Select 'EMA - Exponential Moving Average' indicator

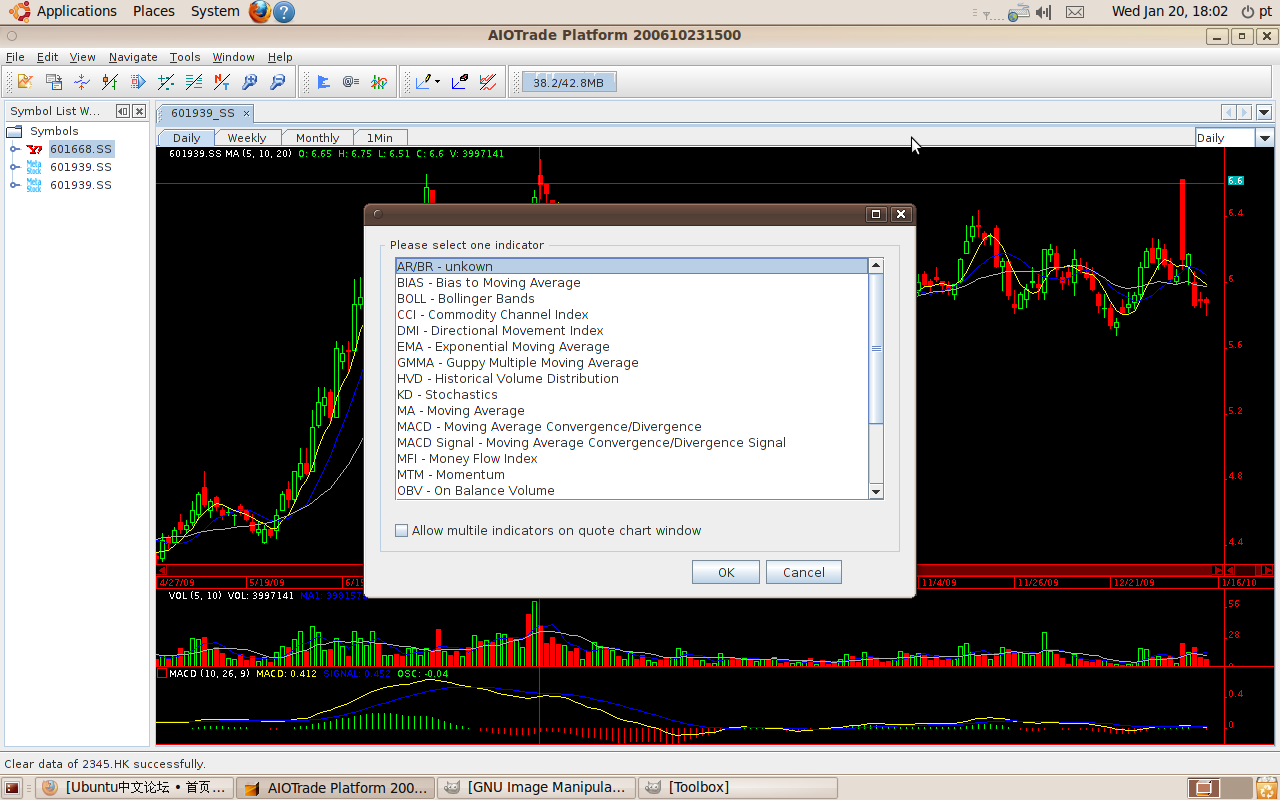[x=632, y=347]
